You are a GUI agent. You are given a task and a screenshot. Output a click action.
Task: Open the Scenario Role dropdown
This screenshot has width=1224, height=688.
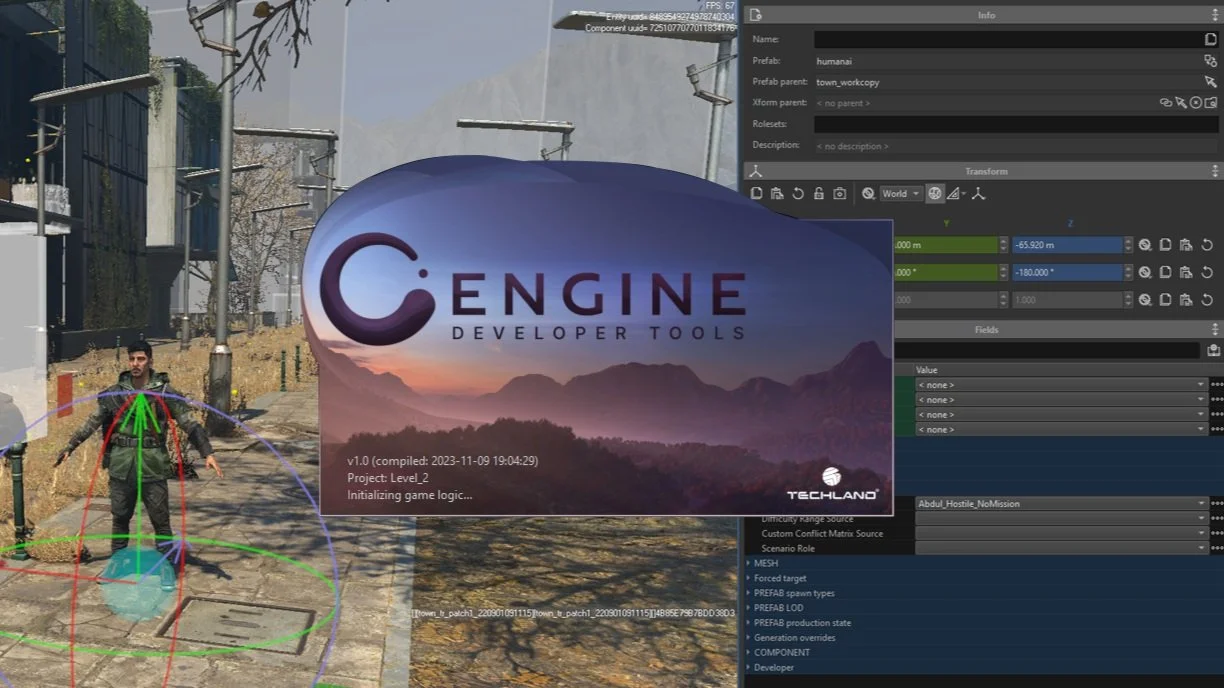click(1061, 548)
